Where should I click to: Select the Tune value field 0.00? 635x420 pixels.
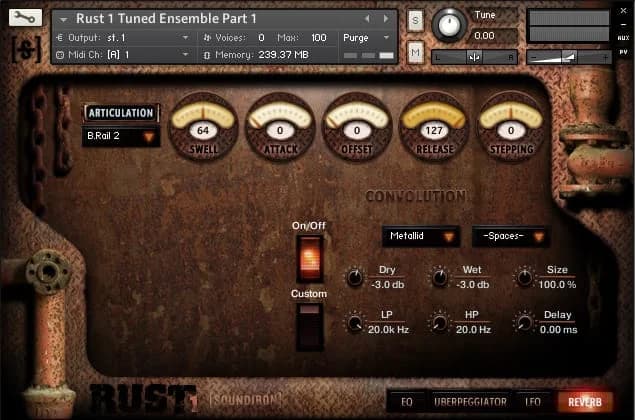[x=484, y=36]
